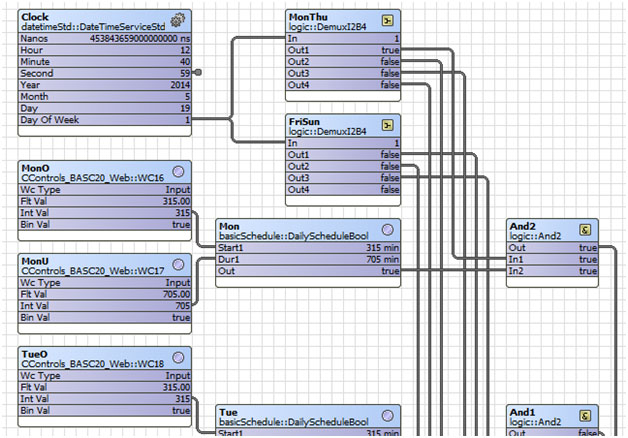This screenshot has height=438, width=628.
Task: Click the Second slot connector dot on Clock
Action: point(198,73)
